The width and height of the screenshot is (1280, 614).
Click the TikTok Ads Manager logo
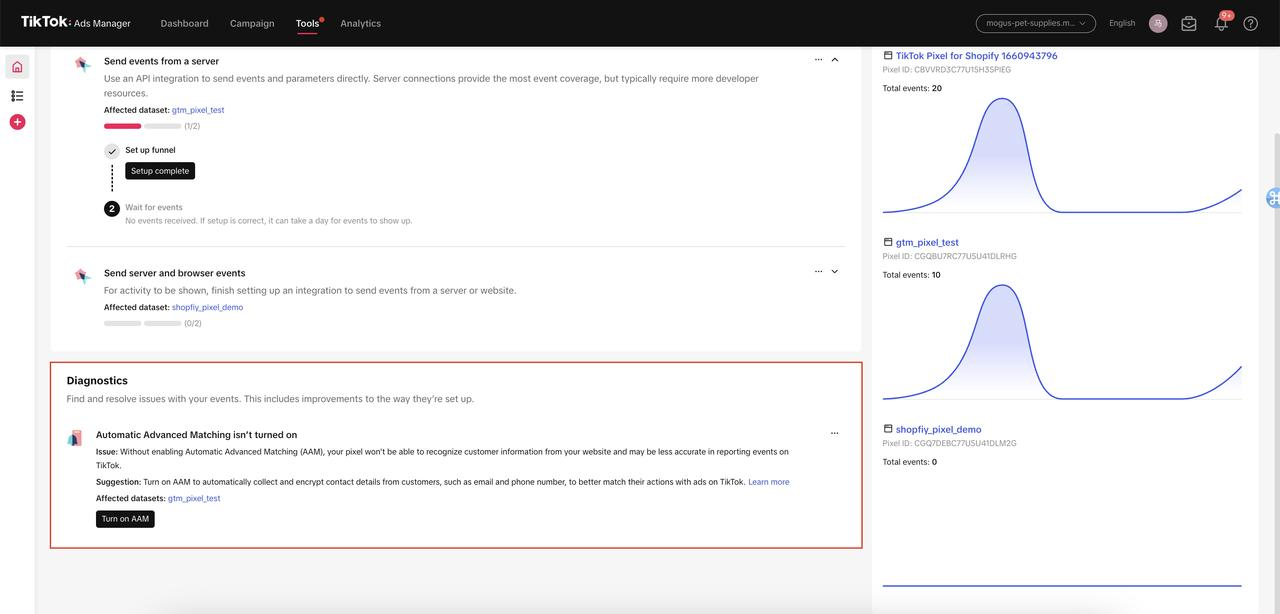pos(76,23)
